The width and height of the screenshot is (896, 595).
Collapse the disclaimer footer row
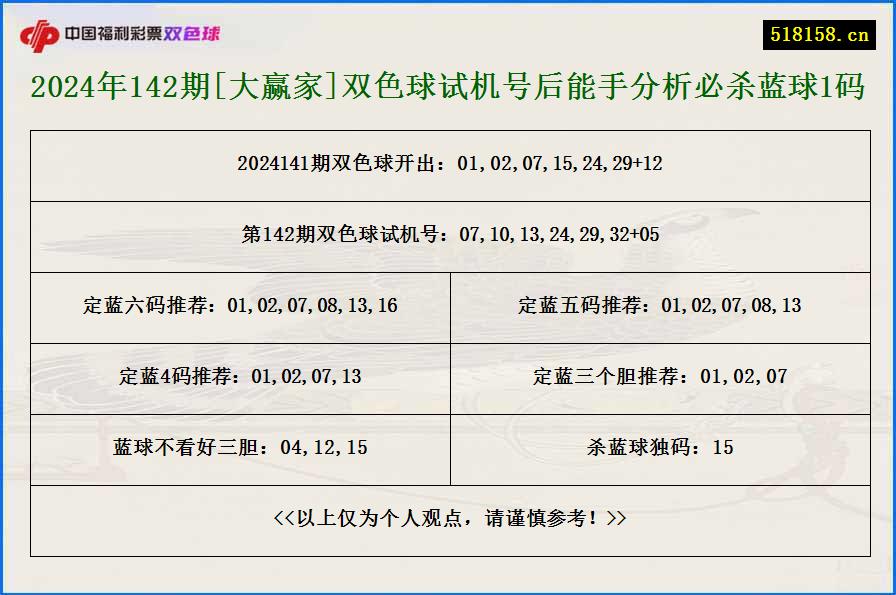(x=448, y=520)
